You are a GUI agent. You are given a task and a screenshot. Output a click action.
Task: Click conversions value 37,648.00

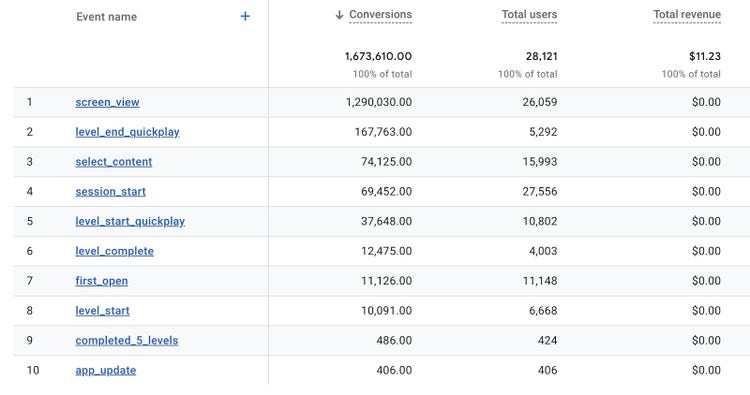pos(386,221)
